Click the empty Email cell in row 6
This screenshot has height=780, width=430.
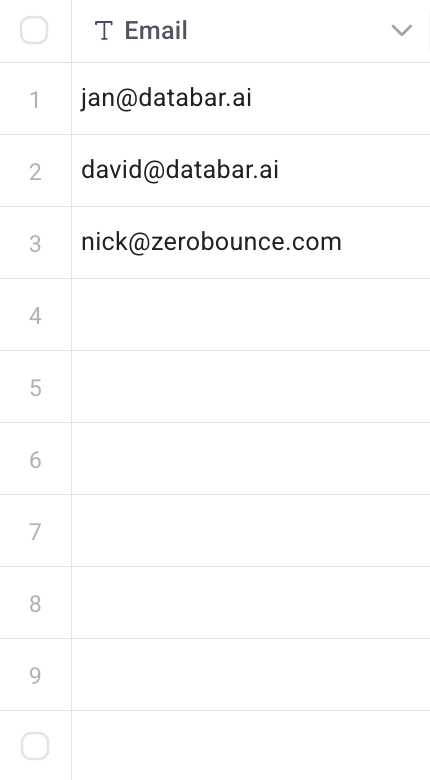coord(250,459)
